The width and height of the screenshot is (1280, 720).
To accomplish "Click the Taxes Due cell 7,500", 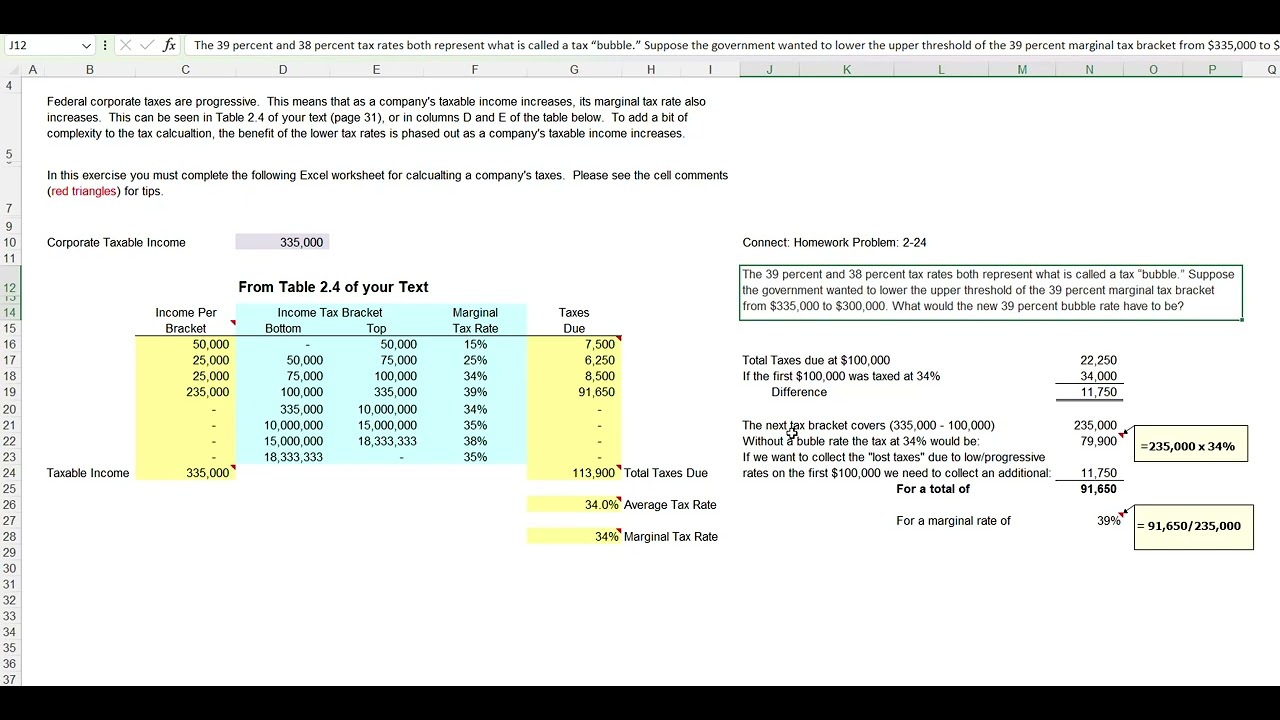I will [574, 344].
